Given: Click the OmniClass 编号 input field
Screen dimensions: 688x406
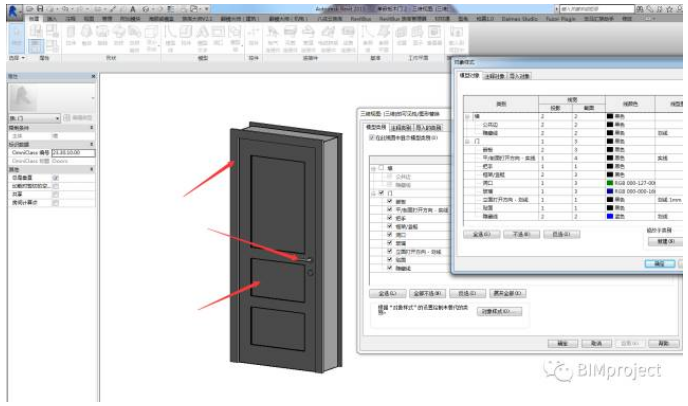Looking at the screenshot, I should pyautogui.click(x=71, y=152).
